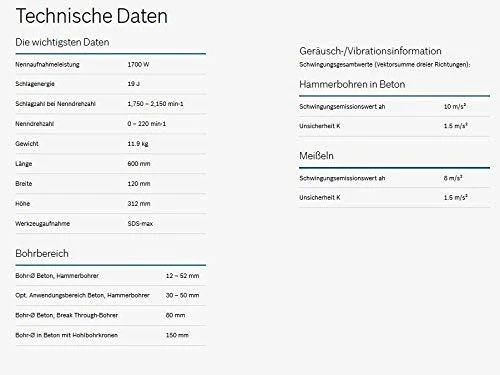The width and height of the screenshot is (500, 375).
Task: Click the 'Länge' label
Action: [x=24, y=164]
